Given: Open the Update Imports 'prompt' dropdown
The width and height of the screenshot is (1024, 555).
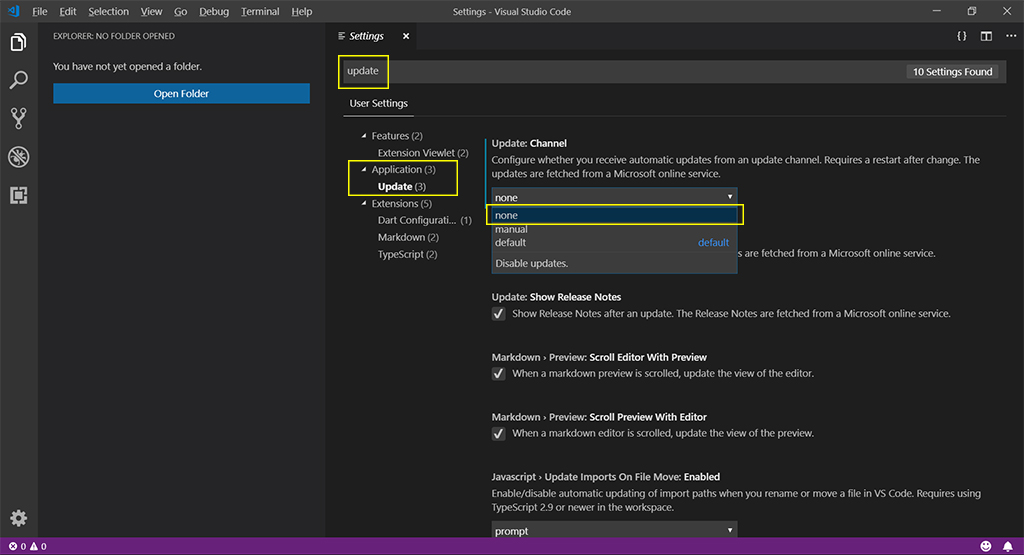Looking at the screenshot, I should 614,530.
